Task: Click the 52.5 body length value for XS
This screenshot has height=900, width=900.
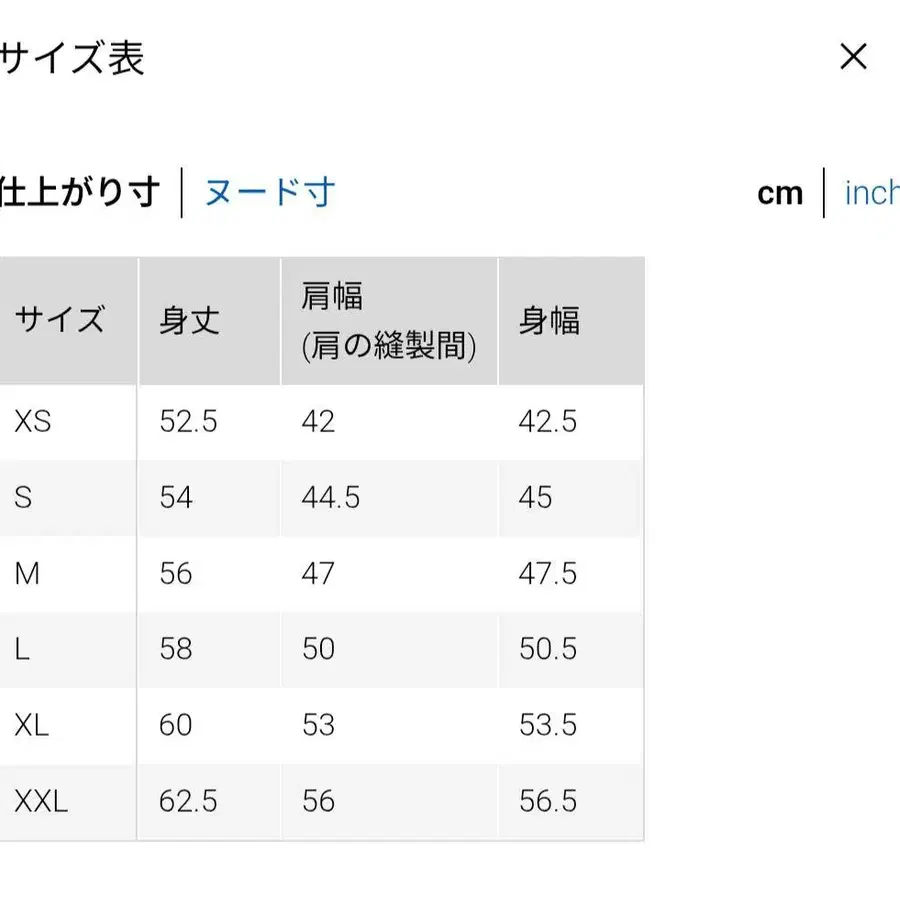Action: pyautogui.click(x=187, y=422)
